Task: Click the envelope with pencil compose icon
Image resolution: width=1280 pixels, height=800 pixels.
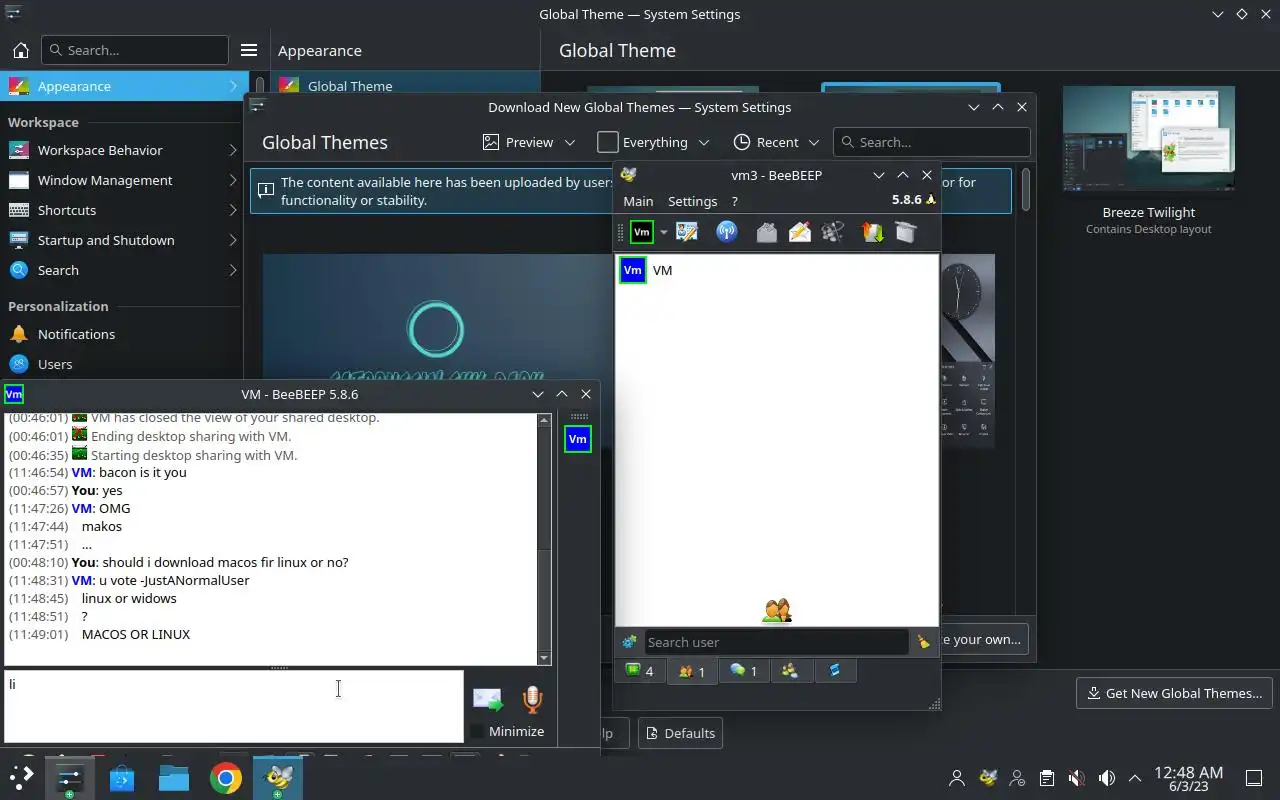Action: coord(800,232)
